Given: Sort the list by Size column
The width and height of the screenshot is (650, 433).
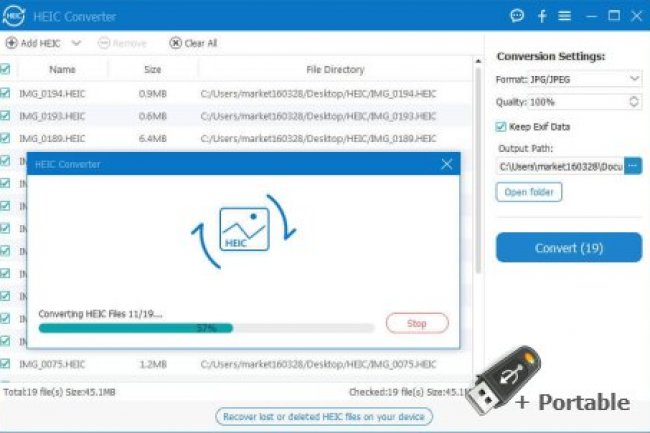Looking at the screenshot, I should (x=153, y=70).
